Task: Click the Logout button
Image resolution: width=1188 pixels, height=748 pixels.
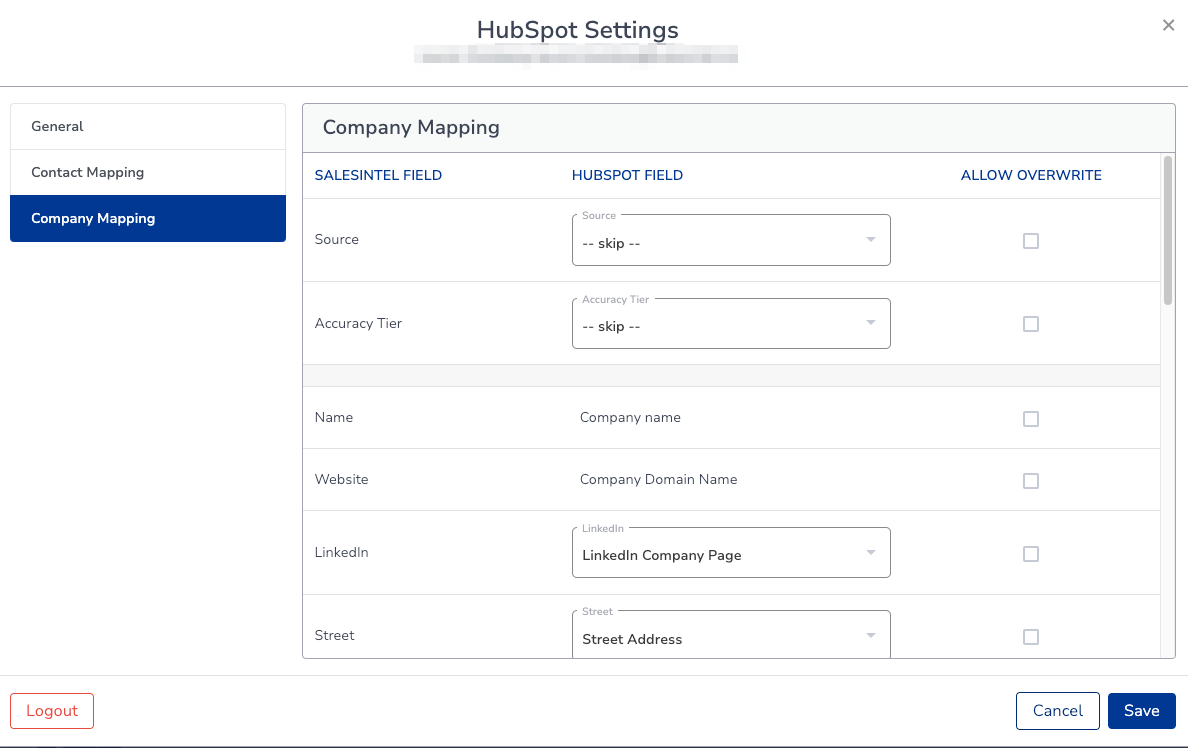Action: (52, 711)
